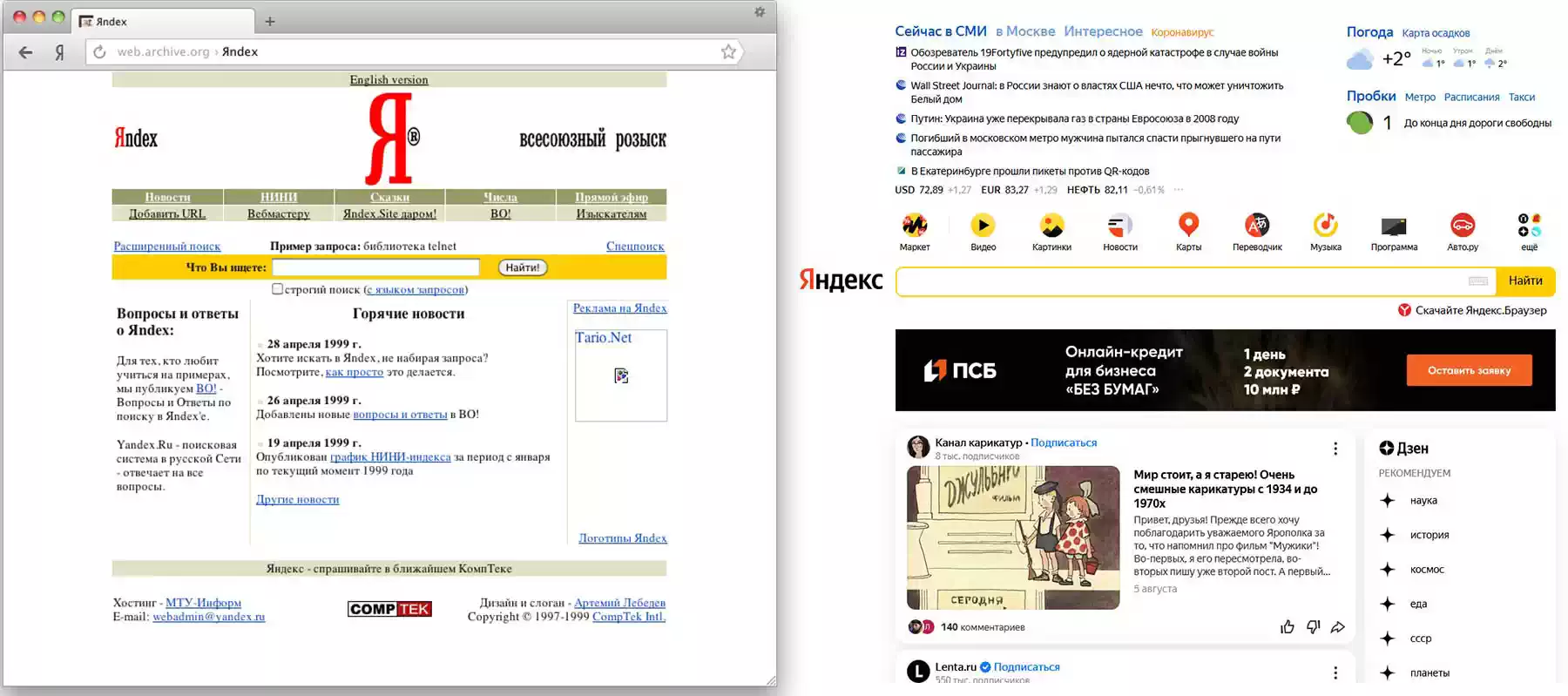This screenshot has width=1568, height=696.
Task: Switch to the в Москве news tab
Action: coord(1025,31)
